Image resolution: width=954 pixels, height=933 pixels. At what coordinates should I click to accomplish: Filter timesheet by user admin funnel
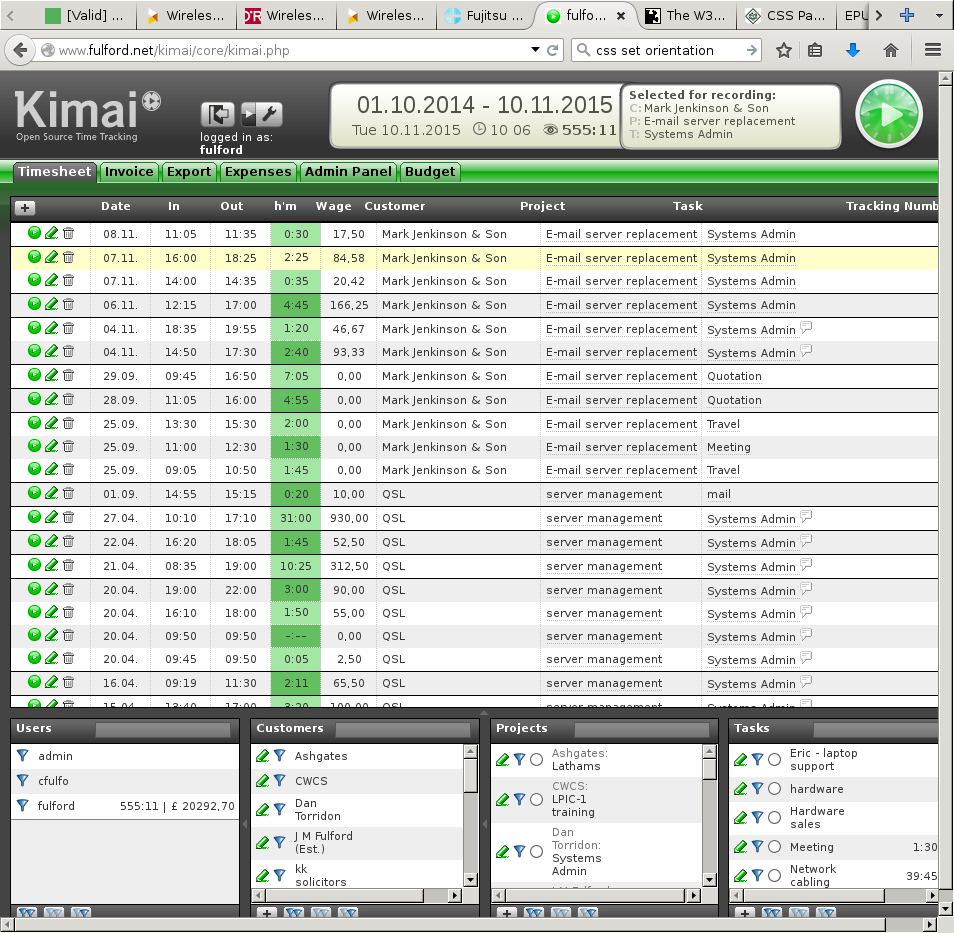point(23,755)
